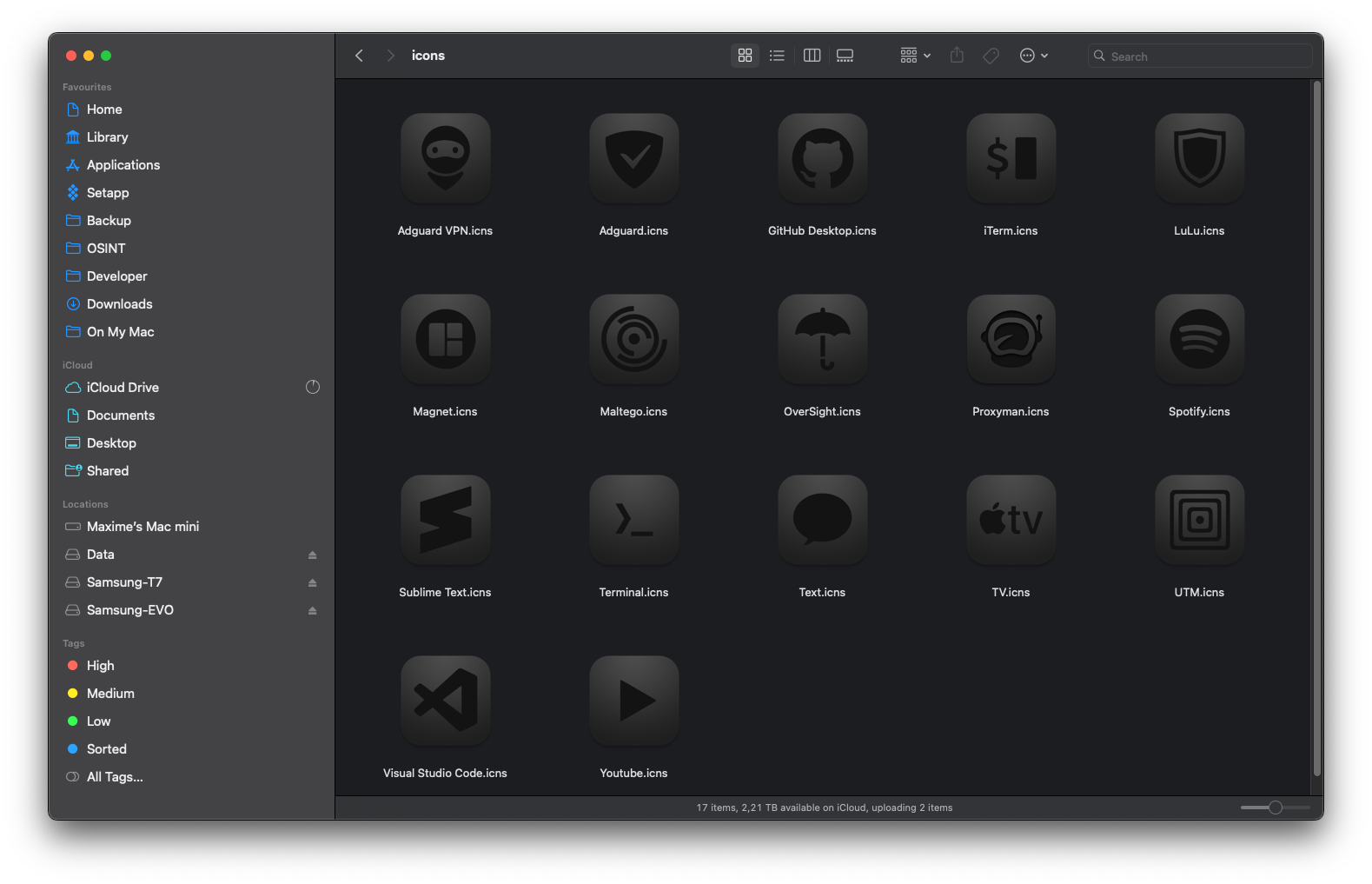Eject the Samsung-T7 drive
1372x884 pixels.
point(312,582)
